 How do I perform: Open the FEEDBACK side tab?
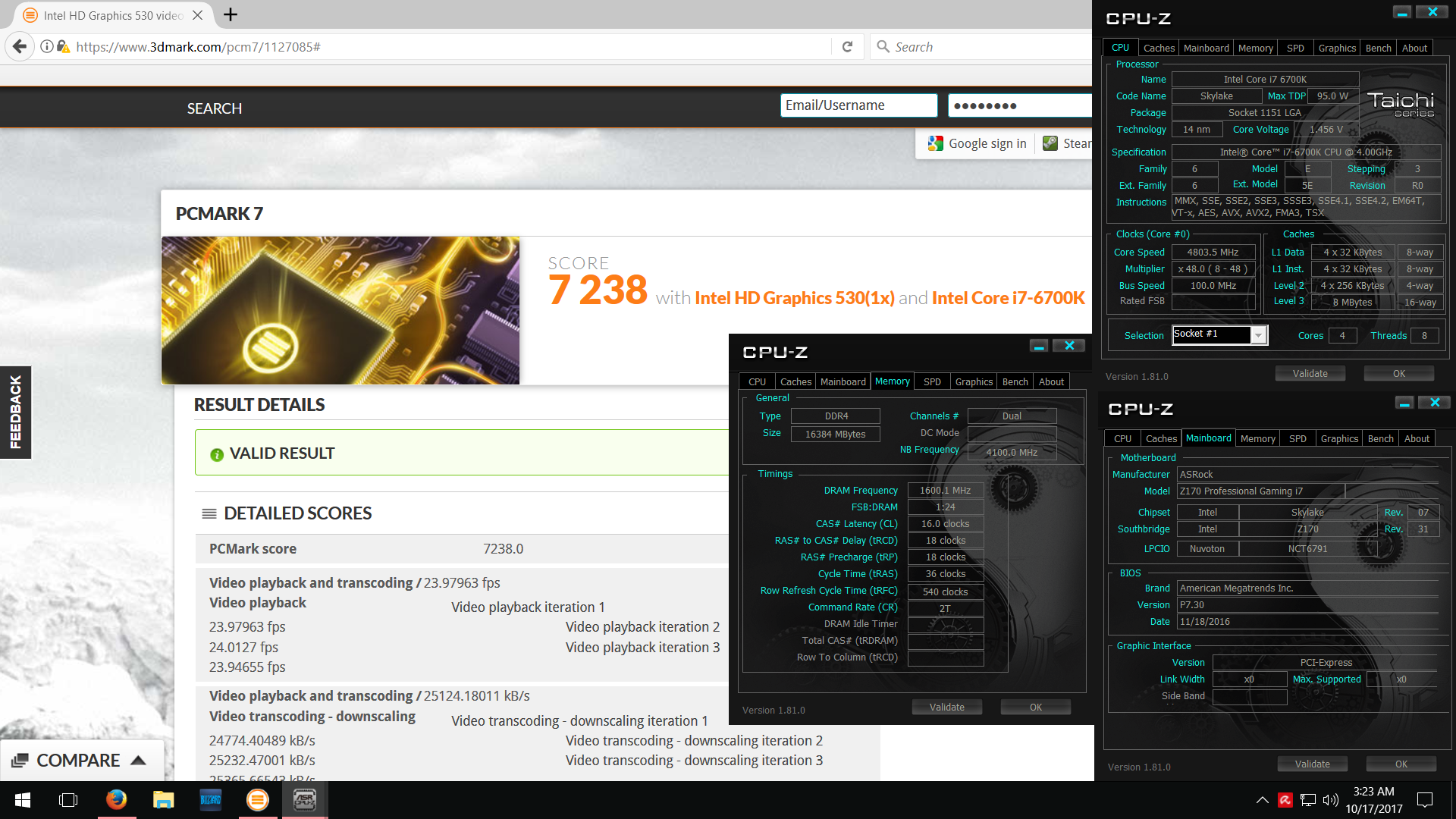click(15, 413)
